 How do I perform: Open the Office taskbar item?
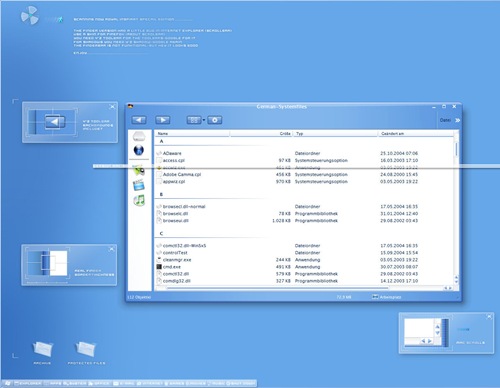[99, 383]
